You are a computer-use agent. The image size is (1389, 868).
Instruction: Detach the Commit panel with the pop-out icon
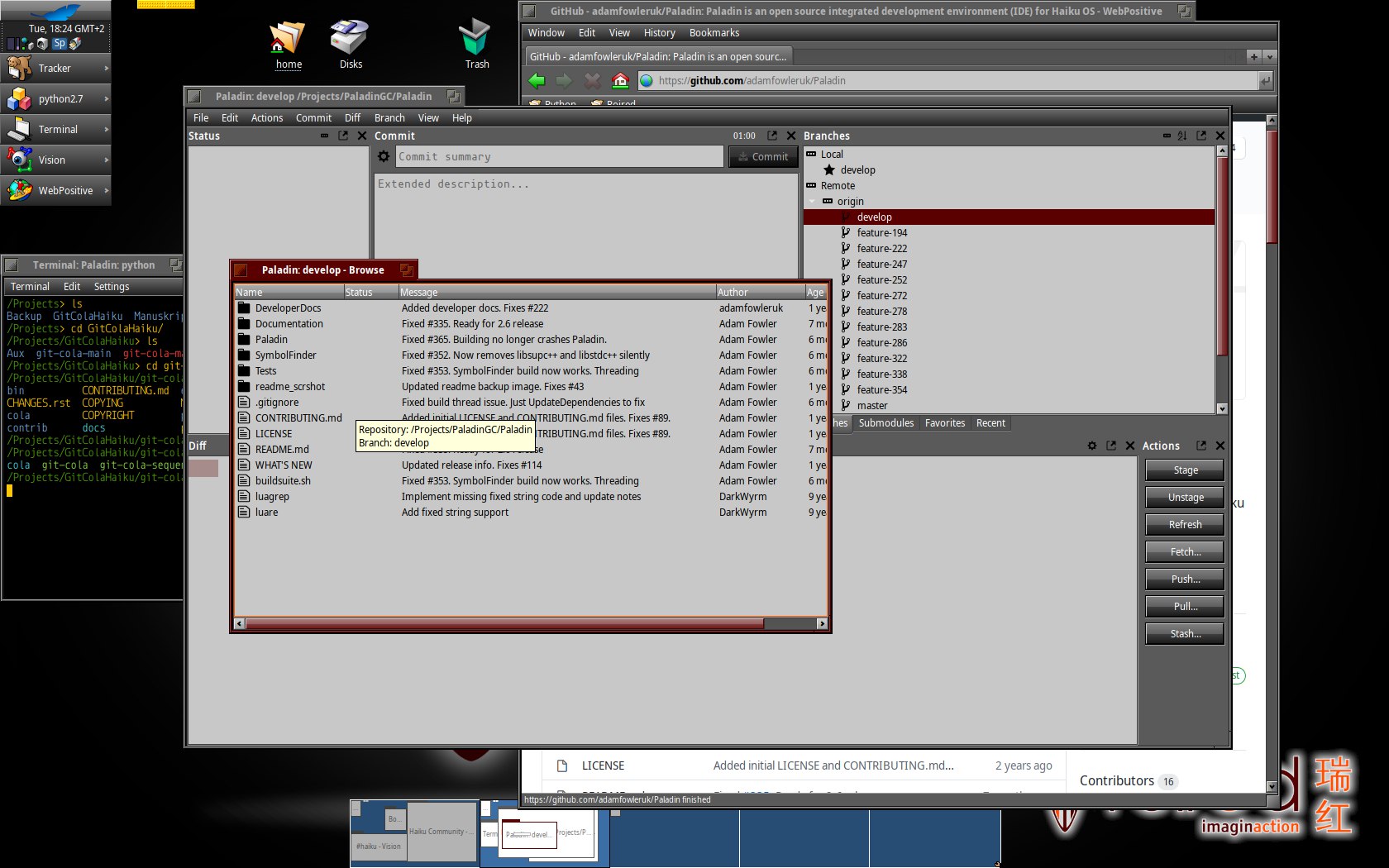click(x=772, y=136)
